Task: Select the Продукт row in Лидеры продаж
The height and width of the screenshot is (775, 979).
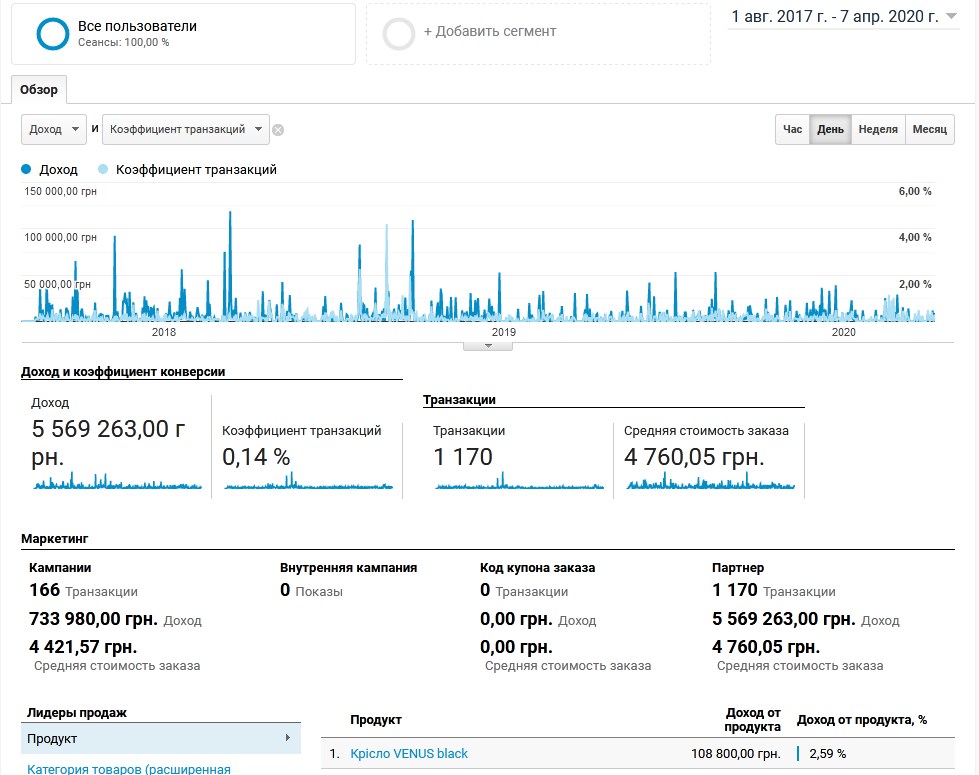Action: pos(160,738)
